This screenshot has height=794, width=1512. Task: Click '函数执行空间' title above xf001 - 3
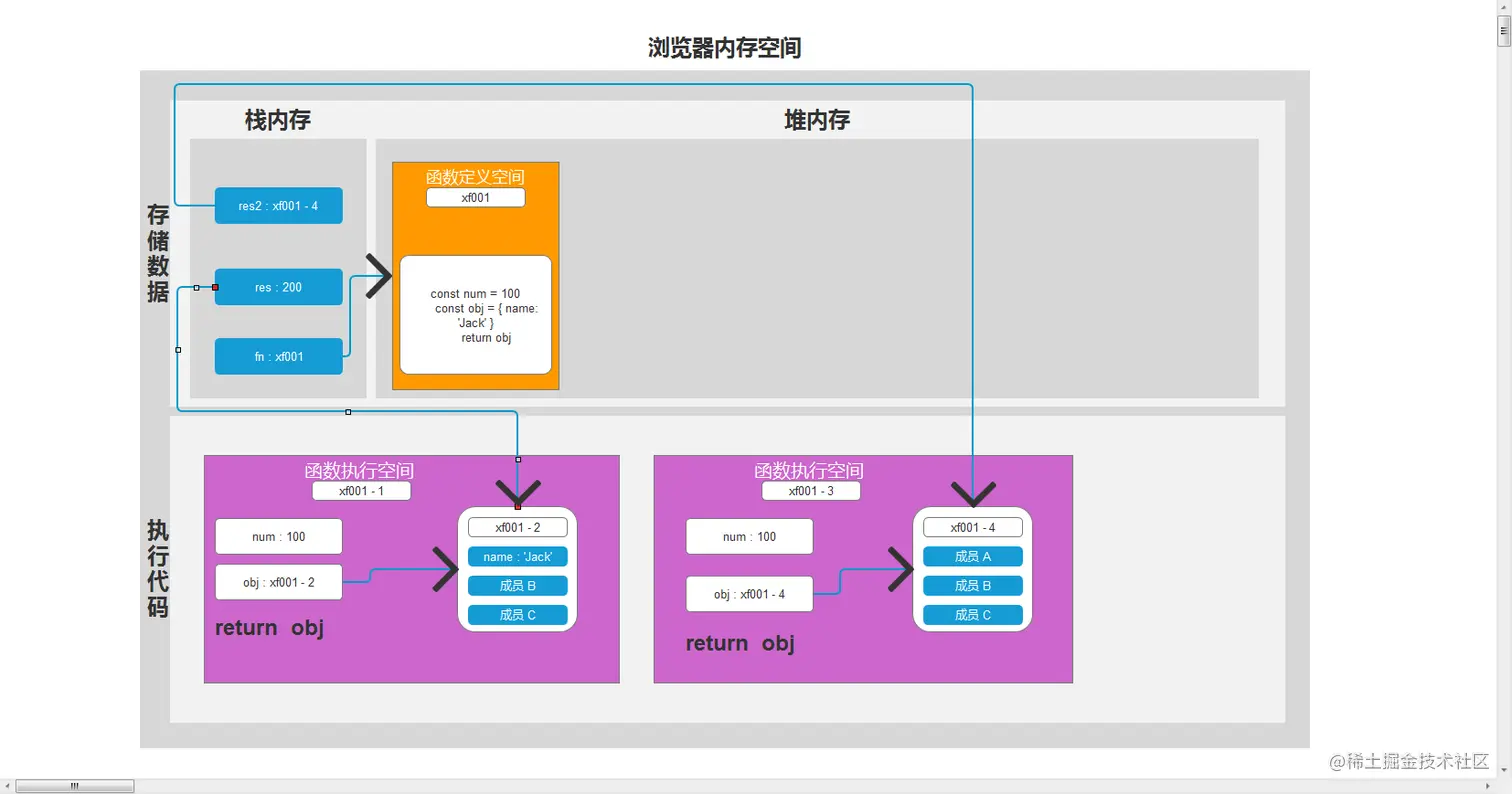coord(809,471)
